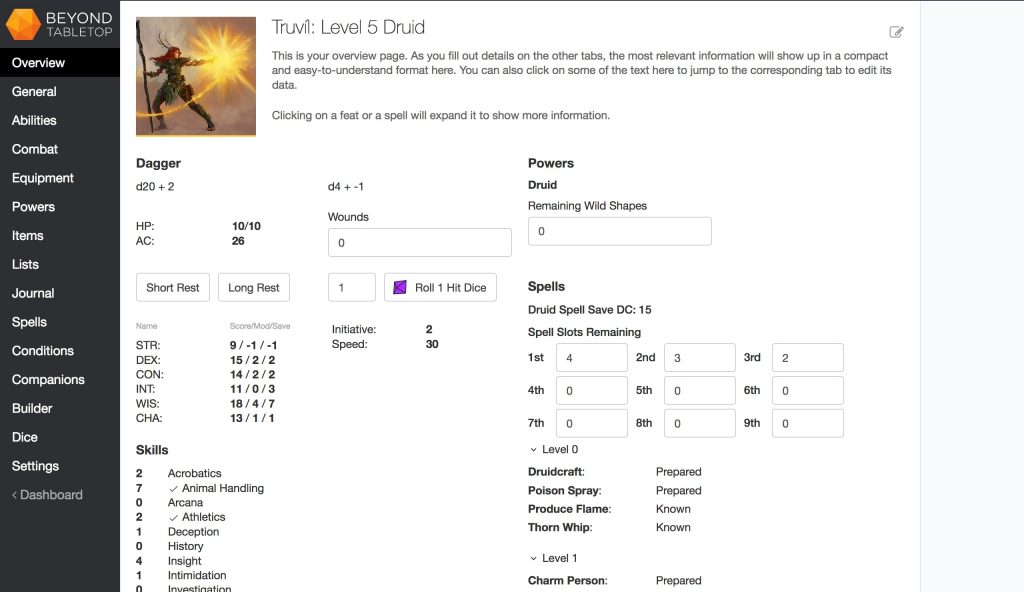Expand the Druidcraft spell details

[x=556, y=471]
